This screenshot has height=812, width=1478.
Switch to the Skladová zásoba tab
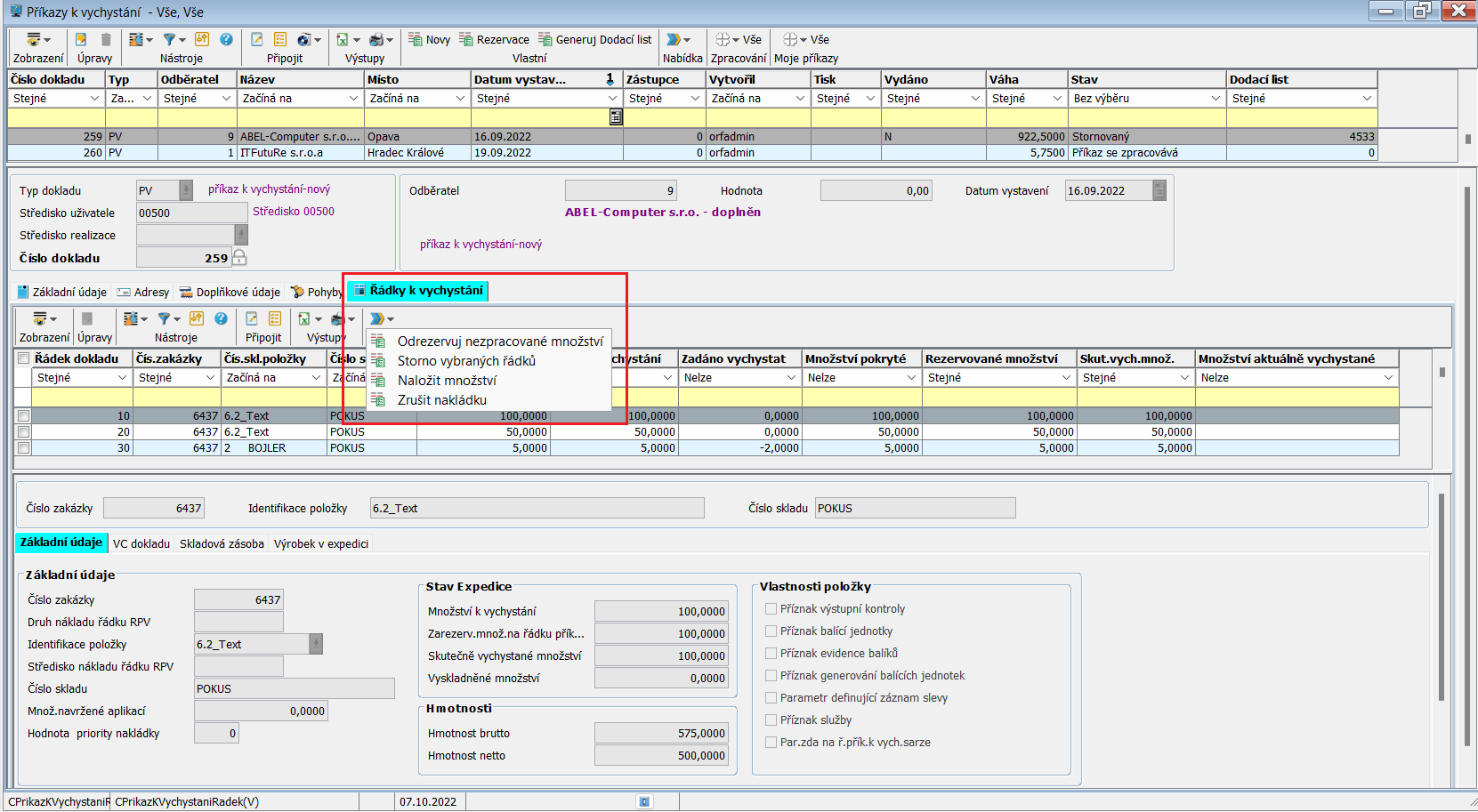[x=222, y=543]
